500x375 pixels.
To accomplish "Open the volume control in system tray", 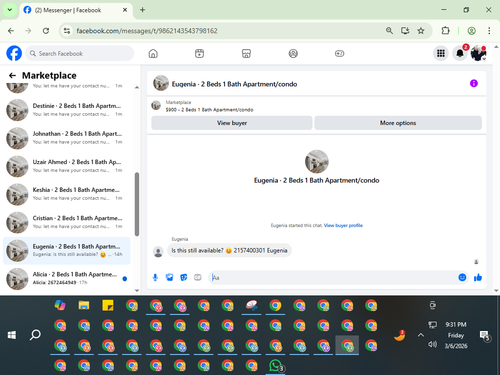I will tap(432, 344).
